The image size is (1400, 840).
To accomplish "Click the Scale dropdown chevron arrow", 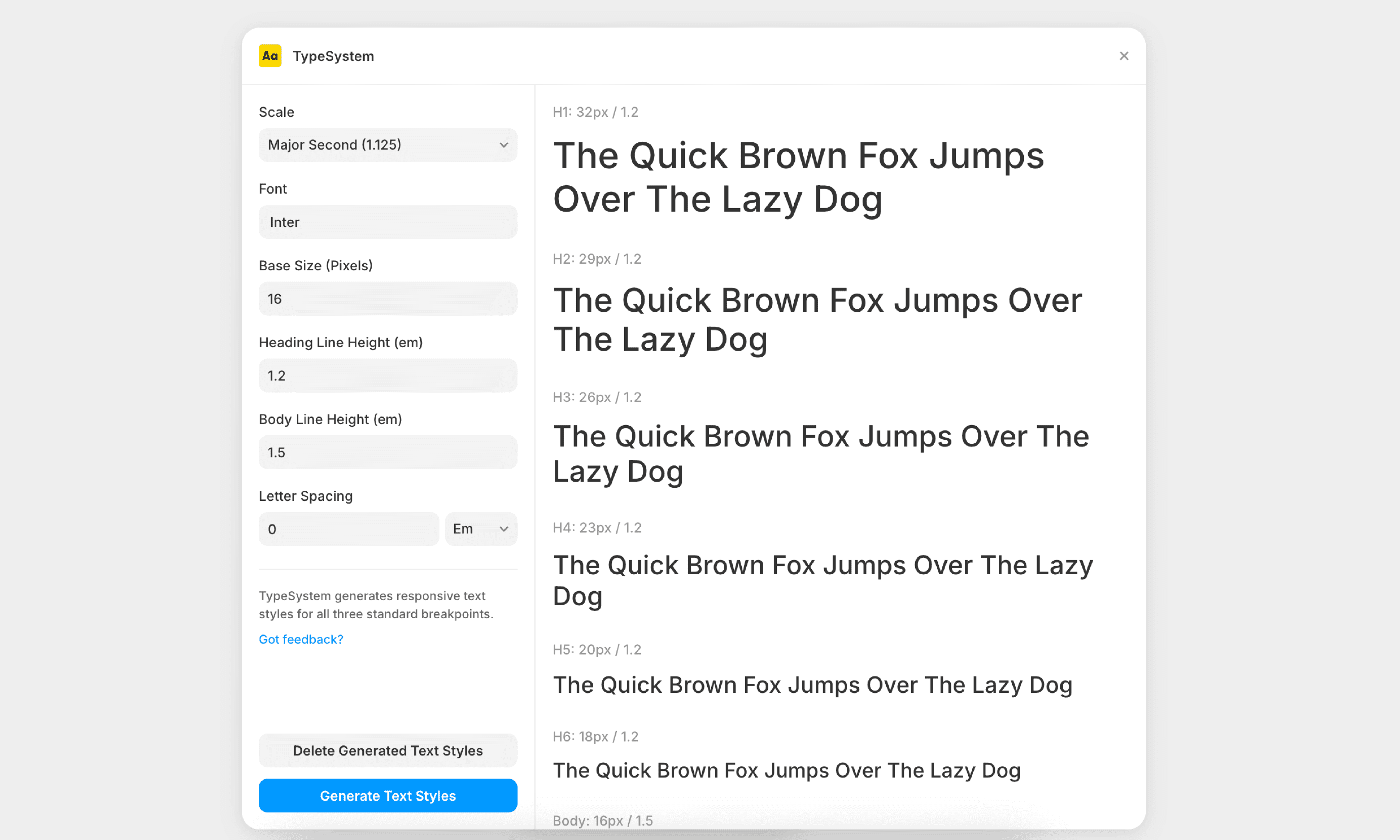I will pos(503,145).
